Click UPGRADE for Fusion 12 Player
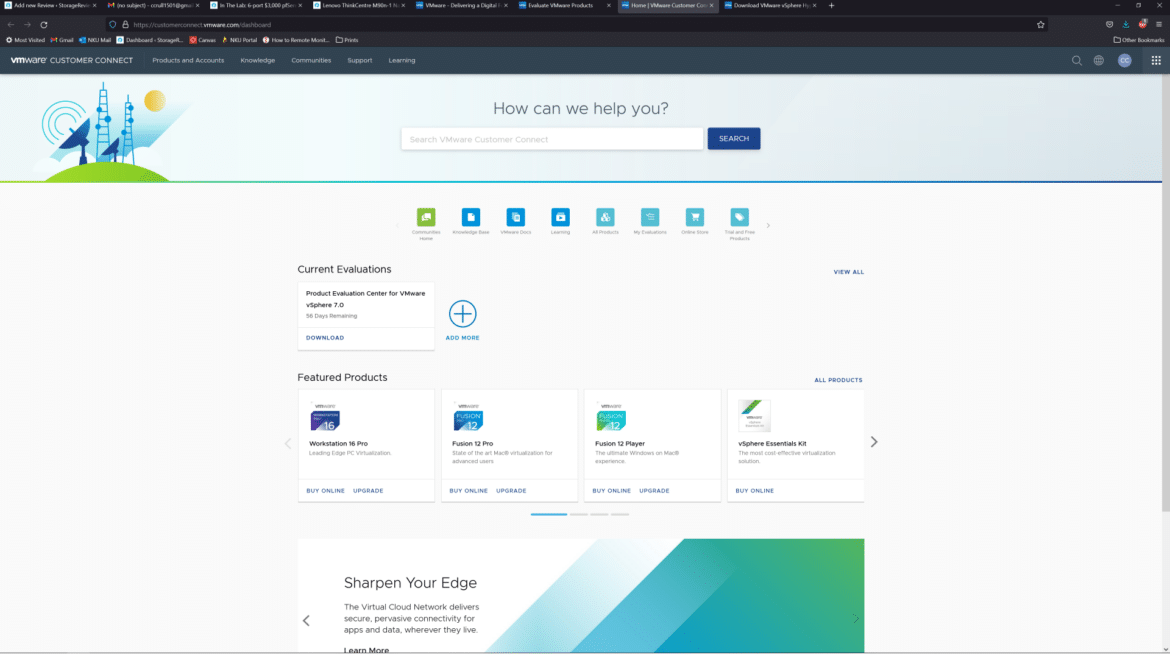Viewport: 1170px width, 663px height. (654, 491)
